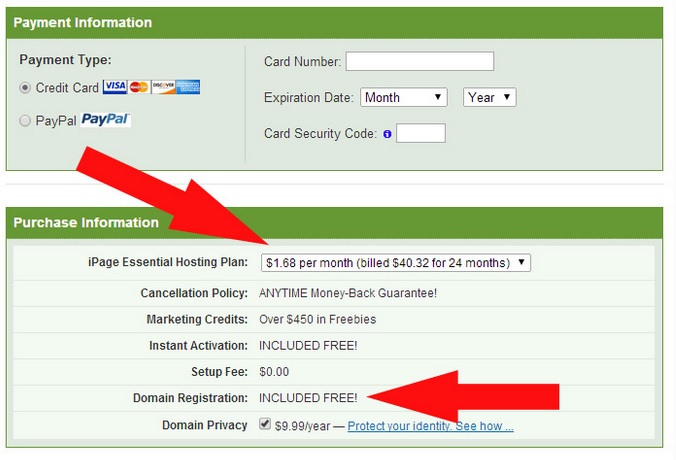Click the Visa card icon
The image size is (676, 460).
[x=113, y=87]
